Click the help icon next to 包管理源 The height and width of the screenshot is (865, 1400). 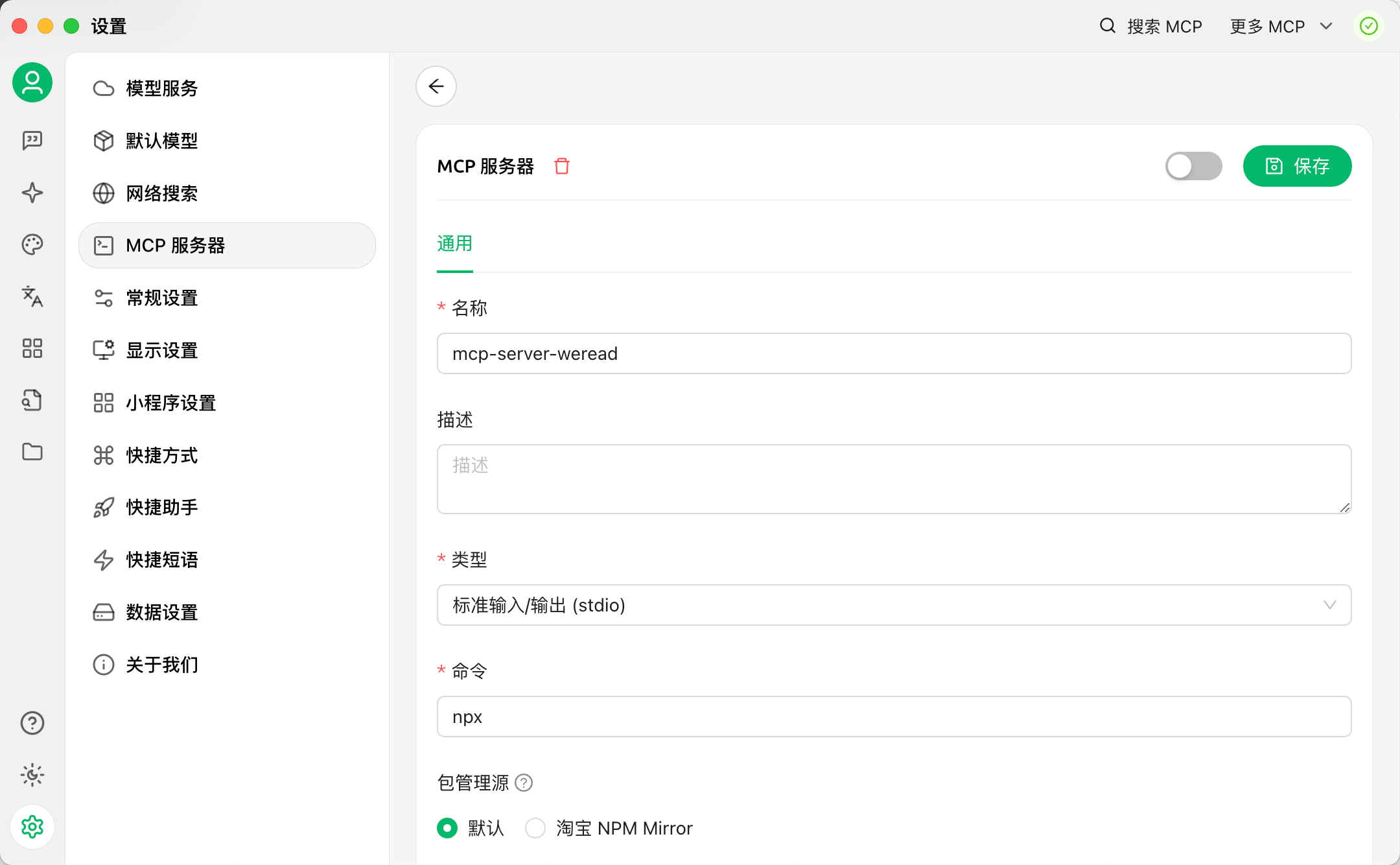[524, 783]
